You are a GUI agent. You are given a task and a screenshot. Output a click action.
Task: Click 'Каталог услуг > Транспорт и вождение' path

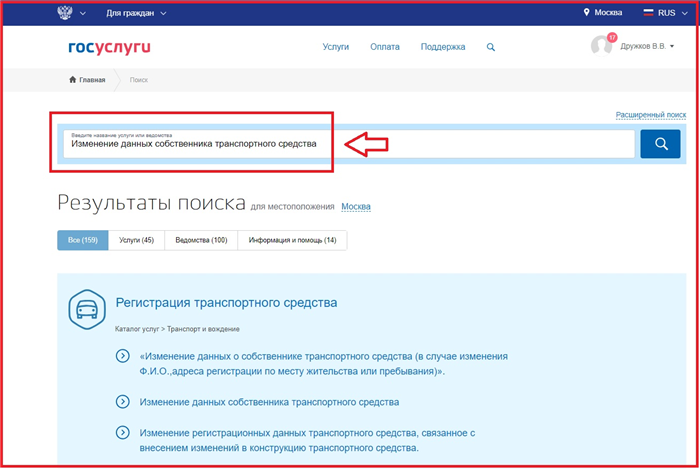177,329
